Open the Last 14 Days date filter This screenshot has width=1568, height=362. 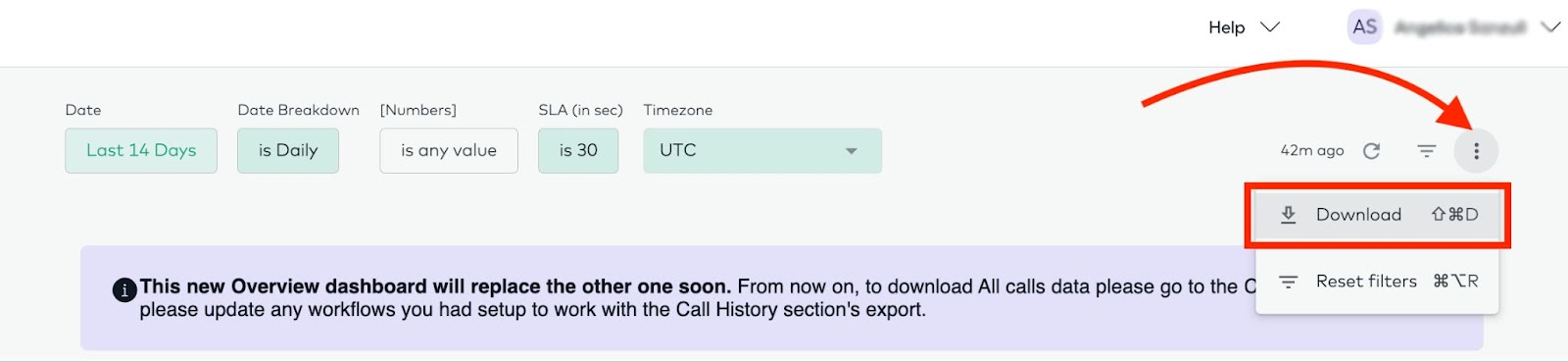tap(141, 150)
